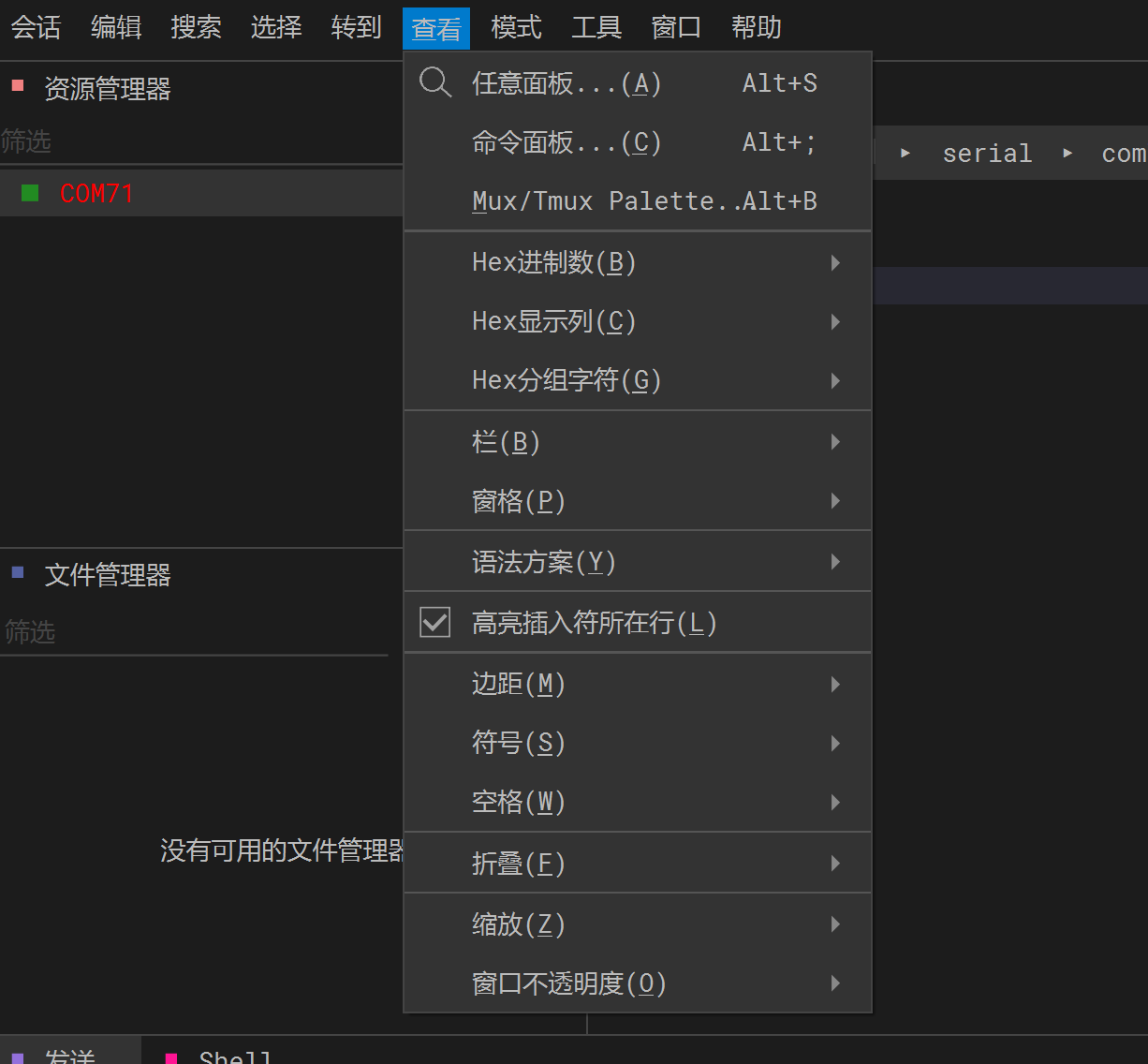The width and height of the screenshot is (1148, 1064).
Task: Click the magenta square icon on the Shell tab
Action: pyautogui.click(x=170, y=1057)
